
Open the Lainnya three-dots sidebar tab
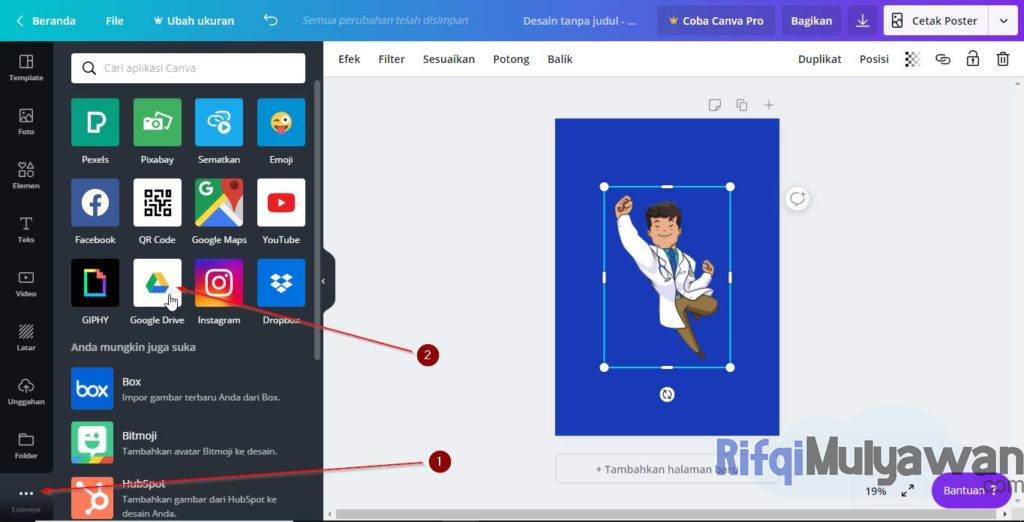[x=26, y=498]
